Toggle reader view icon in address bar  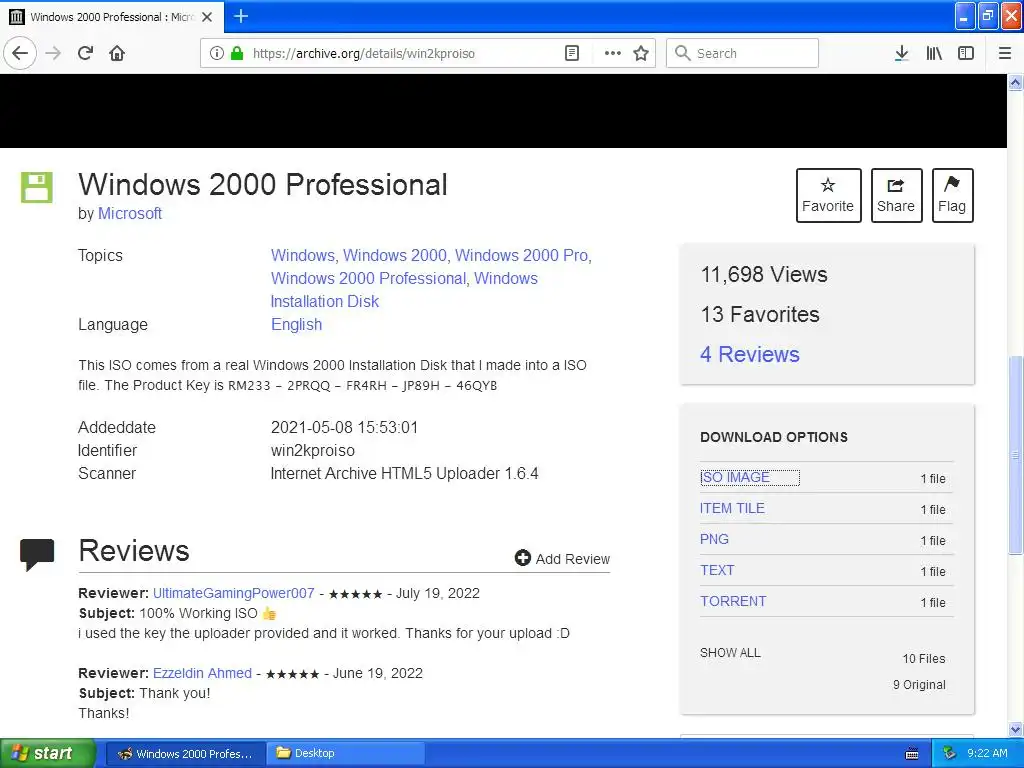(x=571, y=53)
